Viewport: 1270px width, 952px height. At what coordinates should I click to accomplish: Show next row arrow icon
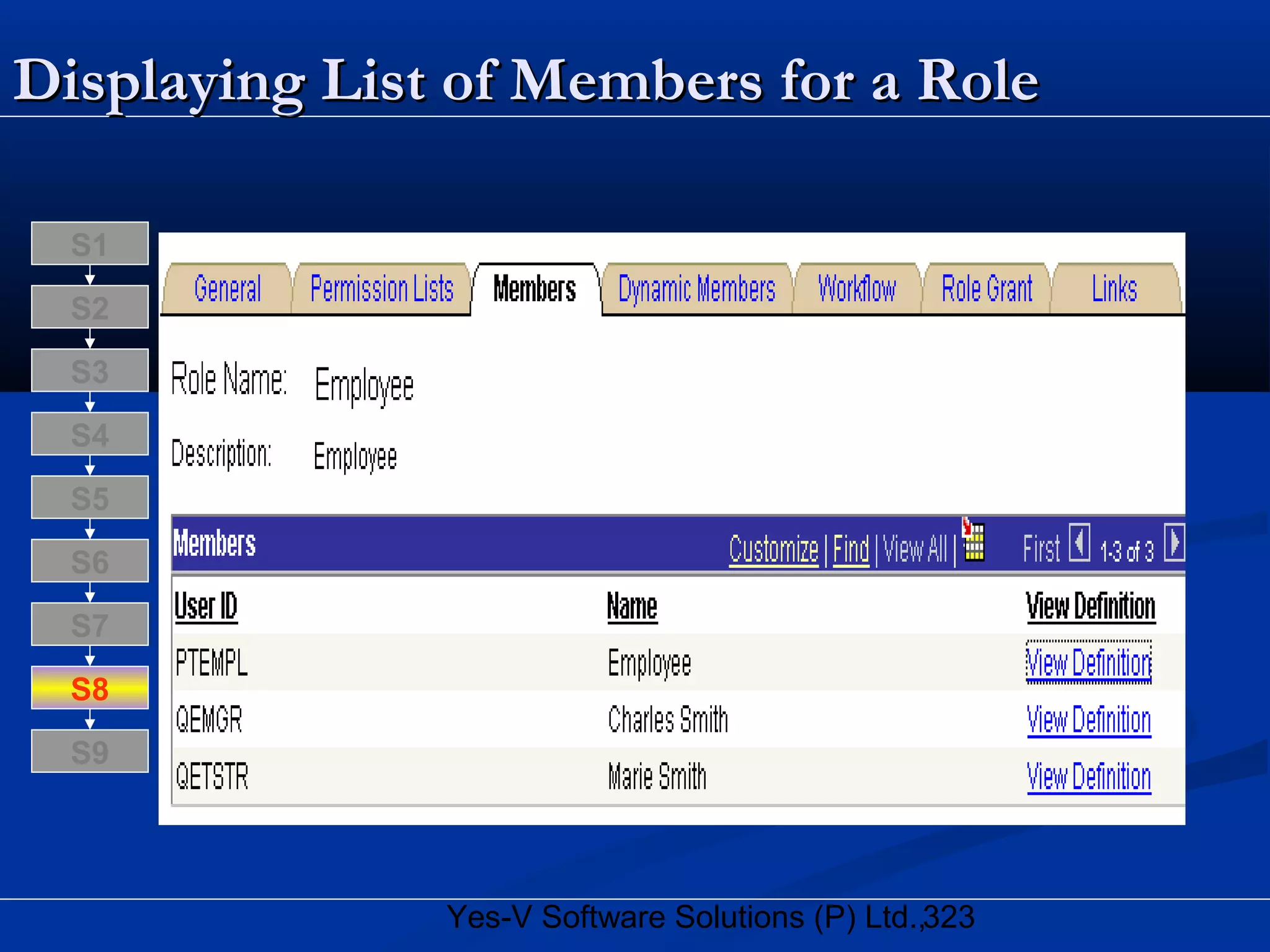tap(1174, 542)
